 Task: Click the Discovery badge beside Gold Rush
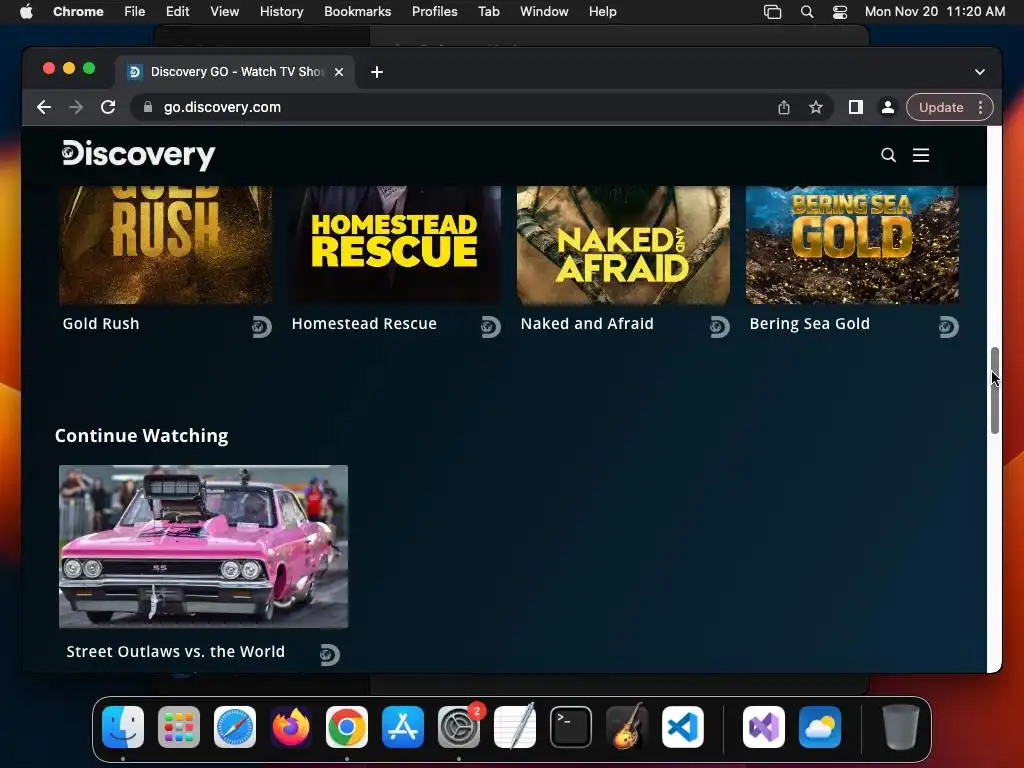point(262,327)
